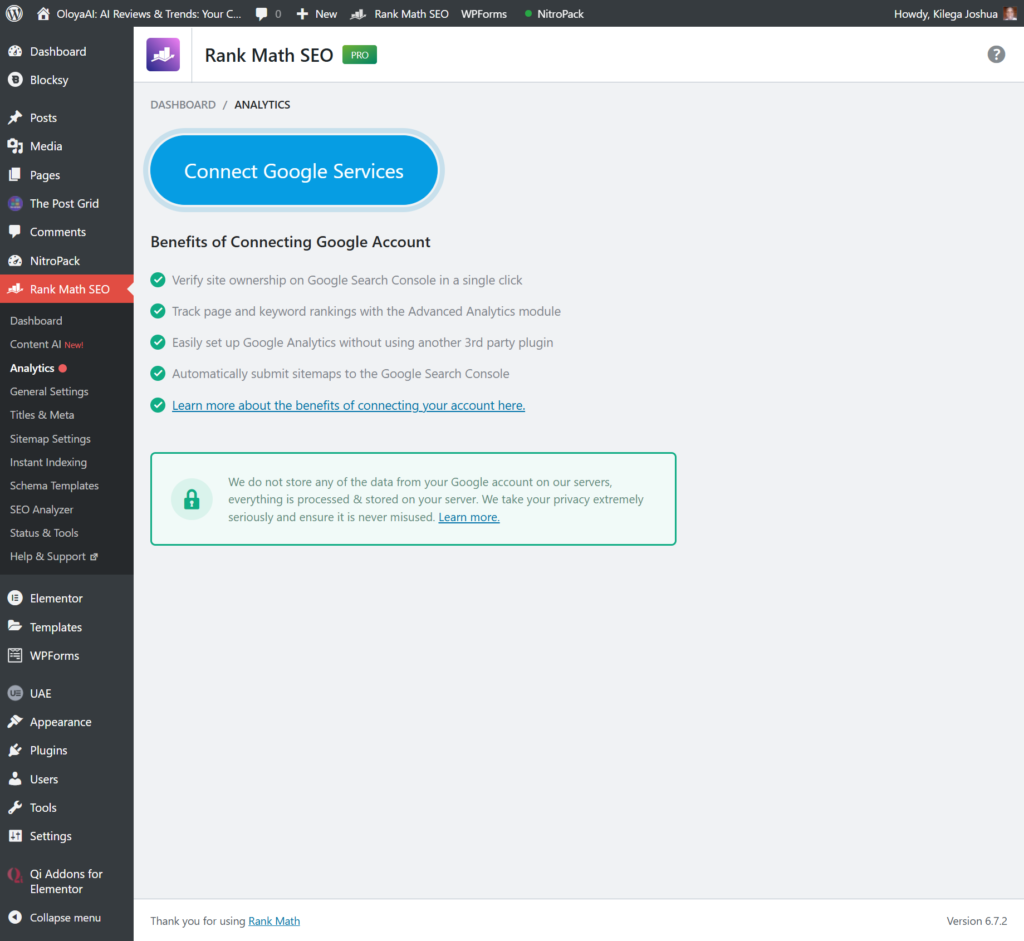Click the Settings sliders icon
Viewport: 1024px width, 941px height.
(x=15, y=836)
